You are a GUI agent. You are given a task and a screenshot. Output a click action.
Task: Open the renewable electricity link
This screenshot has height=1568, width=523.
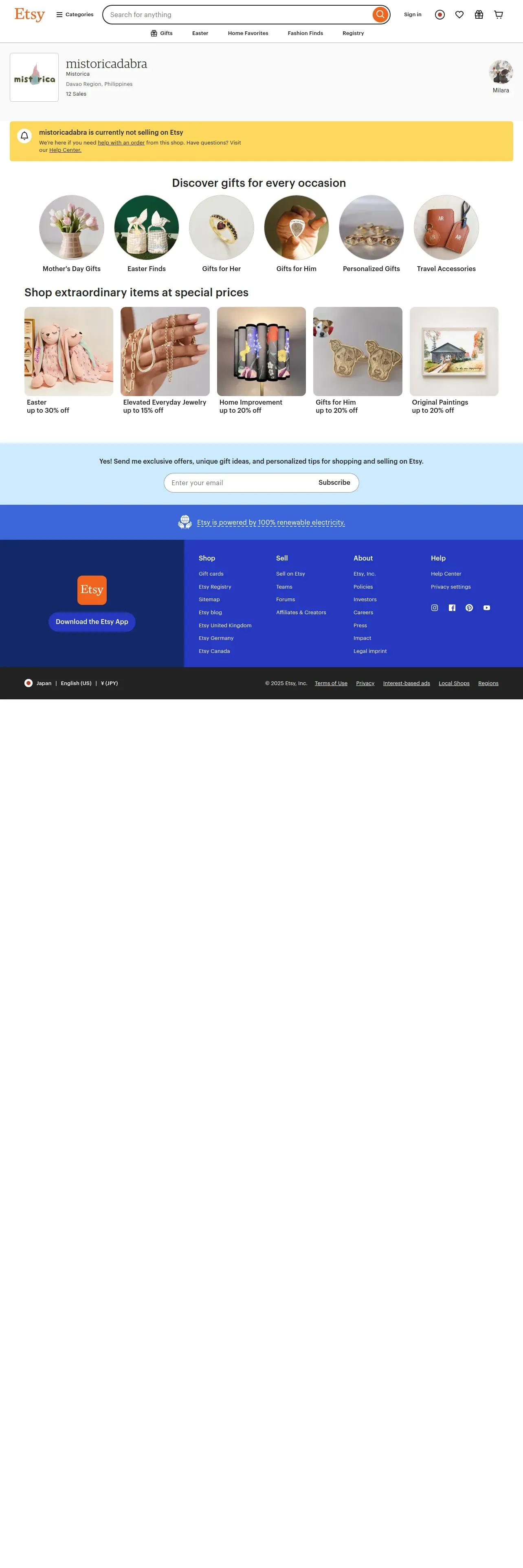pos(271,523)
